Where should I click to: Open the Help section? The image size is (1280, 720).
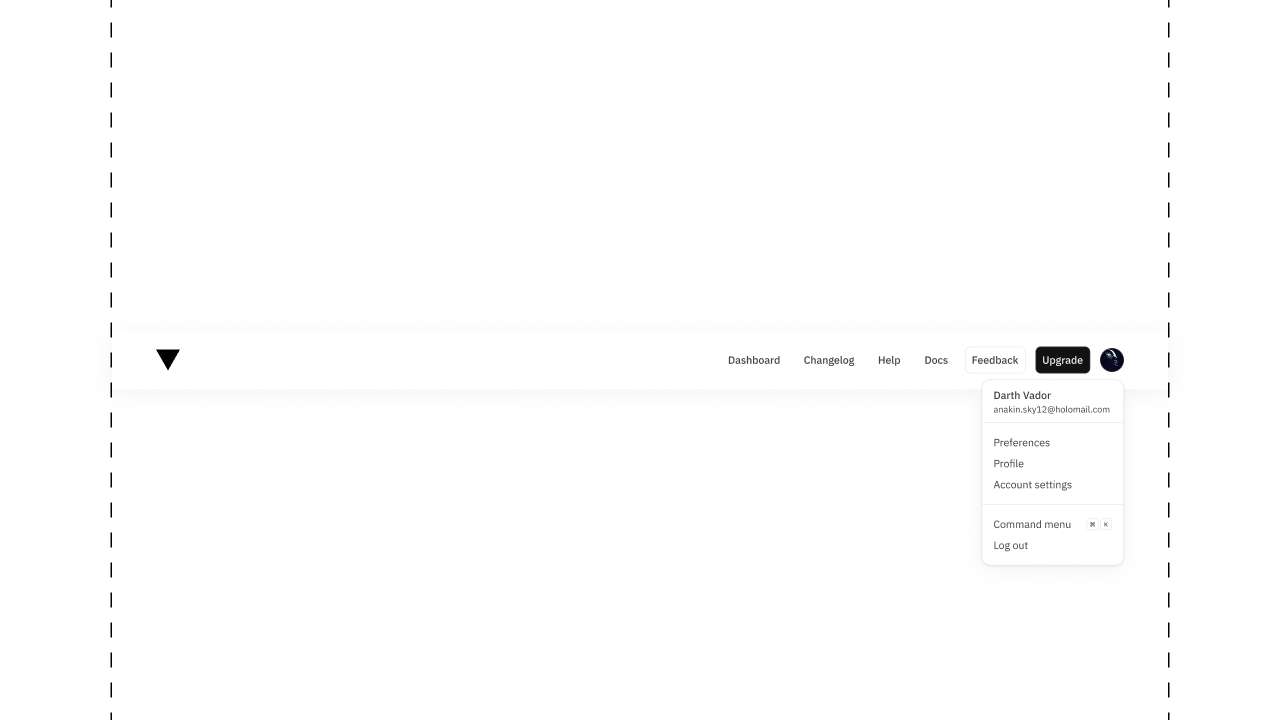889,360
